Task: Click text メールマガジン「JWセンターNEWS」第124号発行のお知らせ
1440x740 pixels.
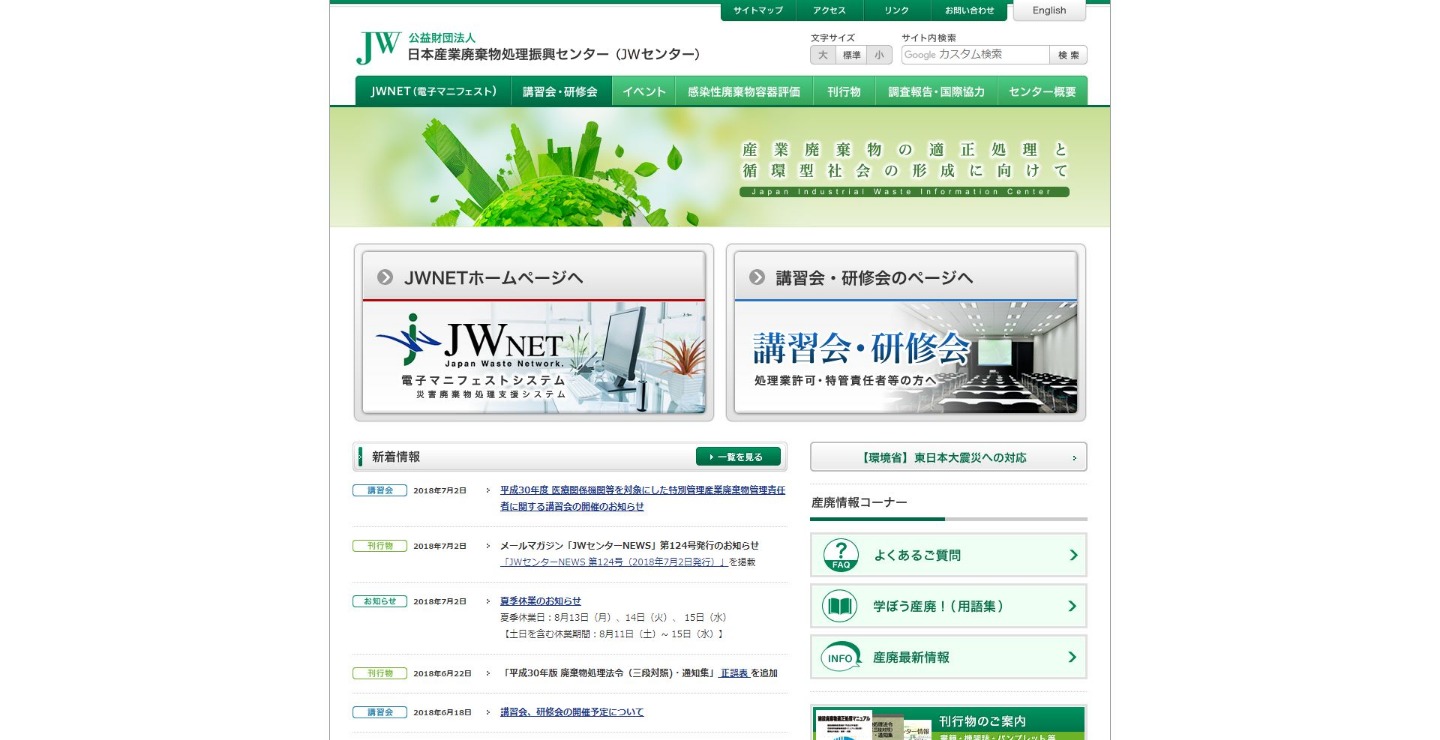Action: pyautogui.click(x=629, y=545)
